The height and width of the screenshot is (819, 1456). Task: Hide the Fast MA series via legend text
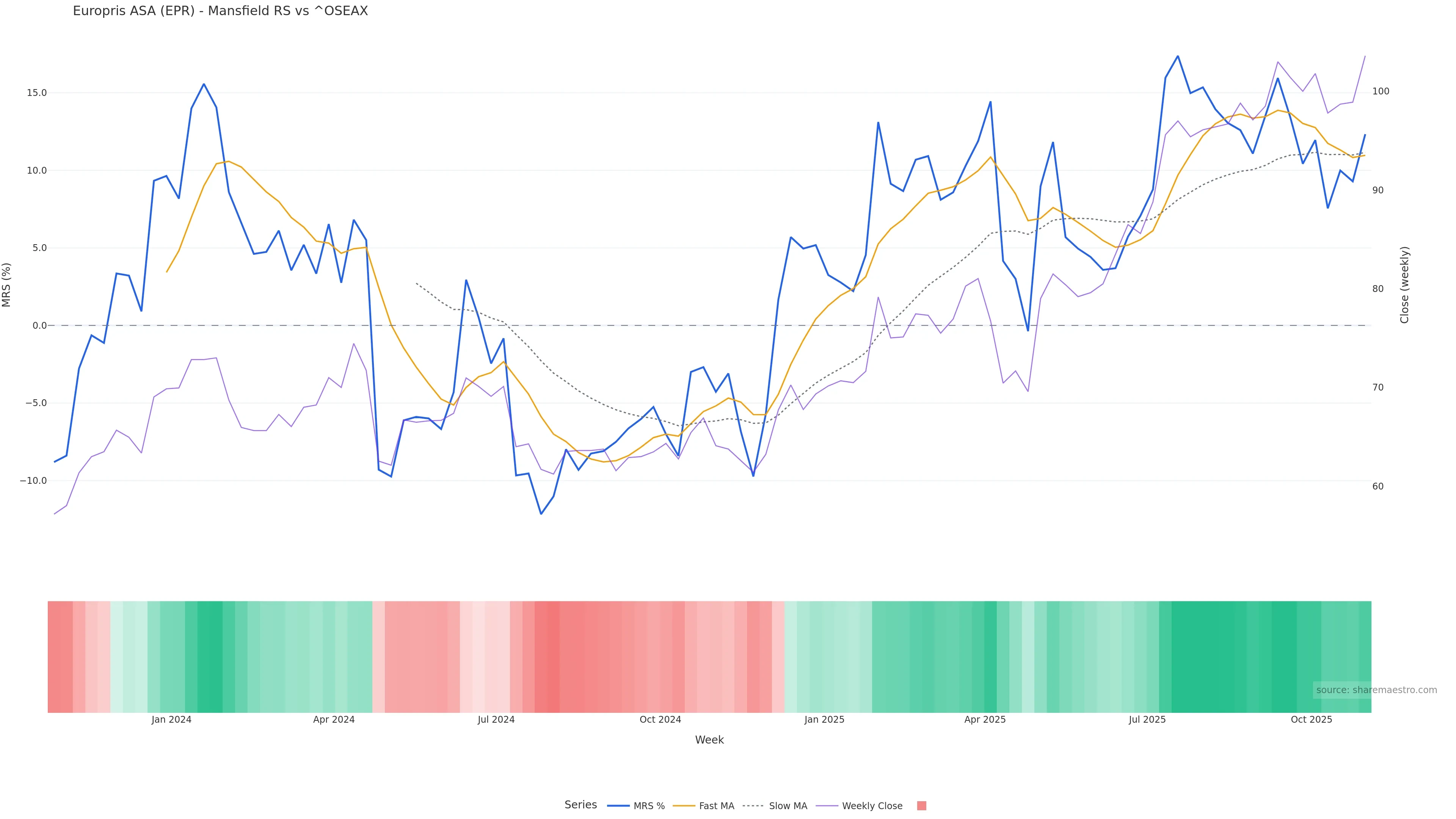point(716,806)
